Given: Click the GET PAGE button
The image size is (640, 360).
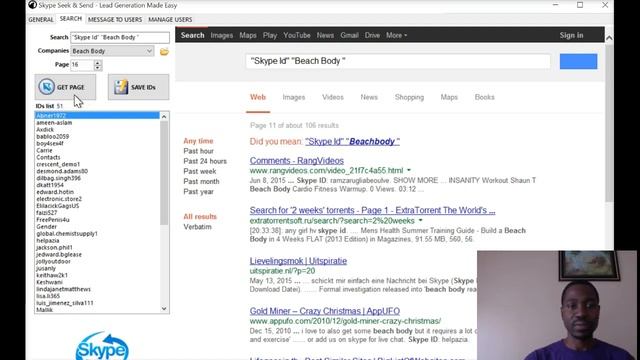Looking at the screenshot, I should coord(65,87).
